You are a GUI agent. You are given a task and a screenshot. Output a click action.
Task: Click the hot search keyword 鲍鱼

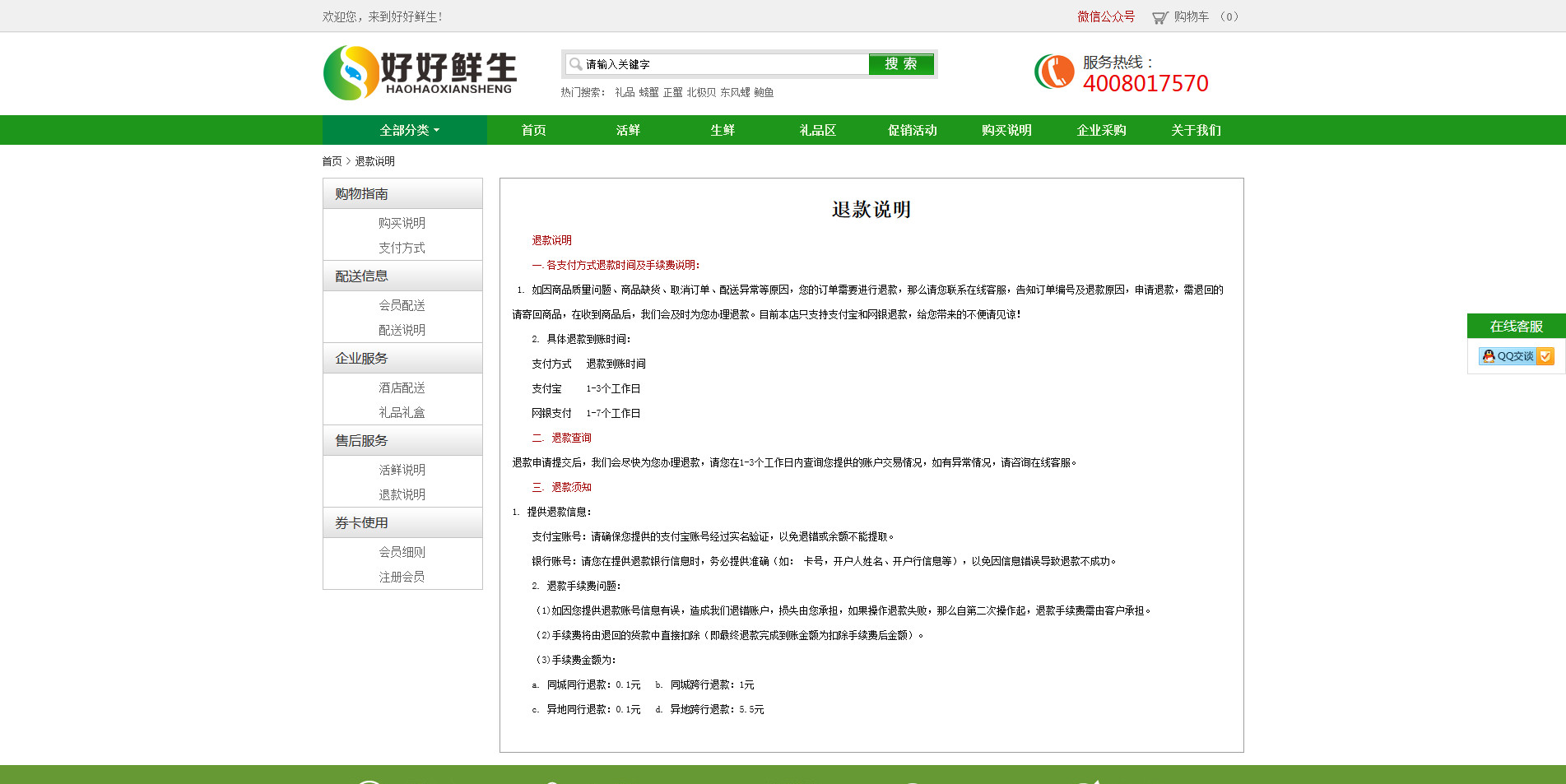[x=764, y=92]
